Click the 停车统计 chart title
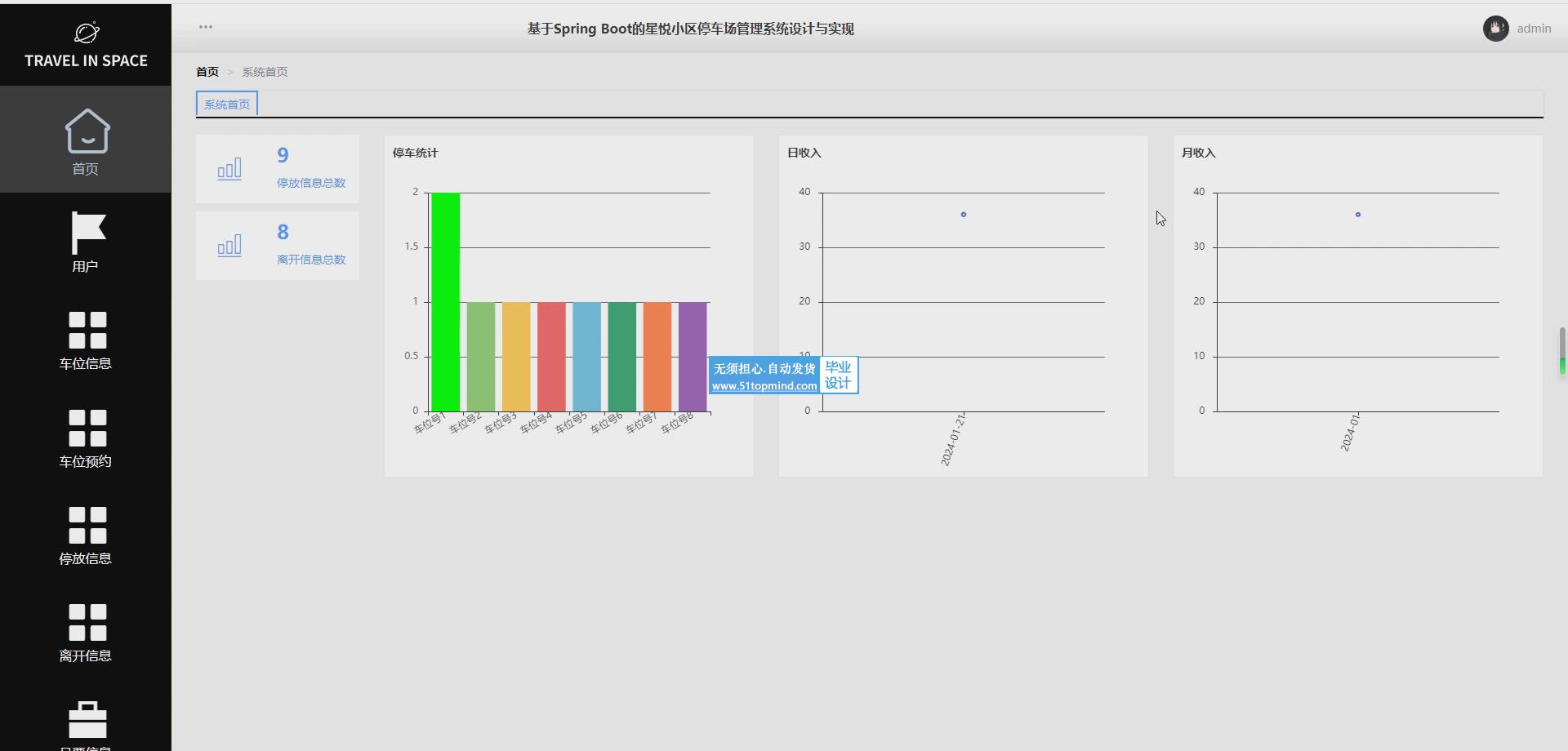The image size is (1568, 751). click(x=415, y=153)
